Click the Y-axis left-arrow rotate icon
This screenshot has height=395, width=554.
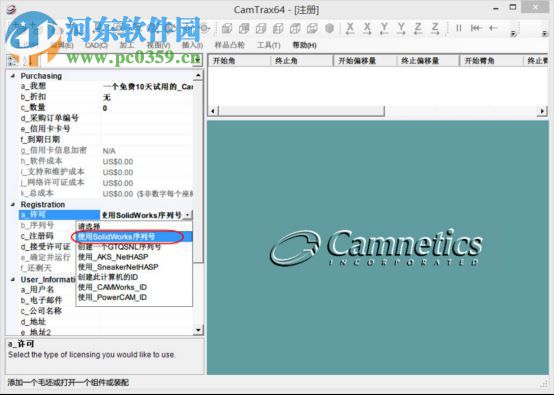384,28
